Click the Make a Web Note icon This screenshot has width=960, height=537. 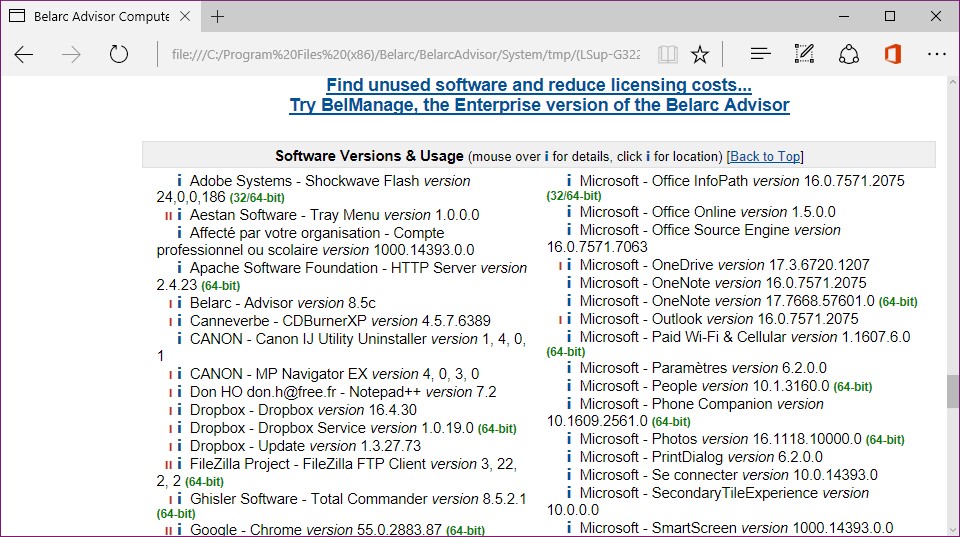point(804,54)
